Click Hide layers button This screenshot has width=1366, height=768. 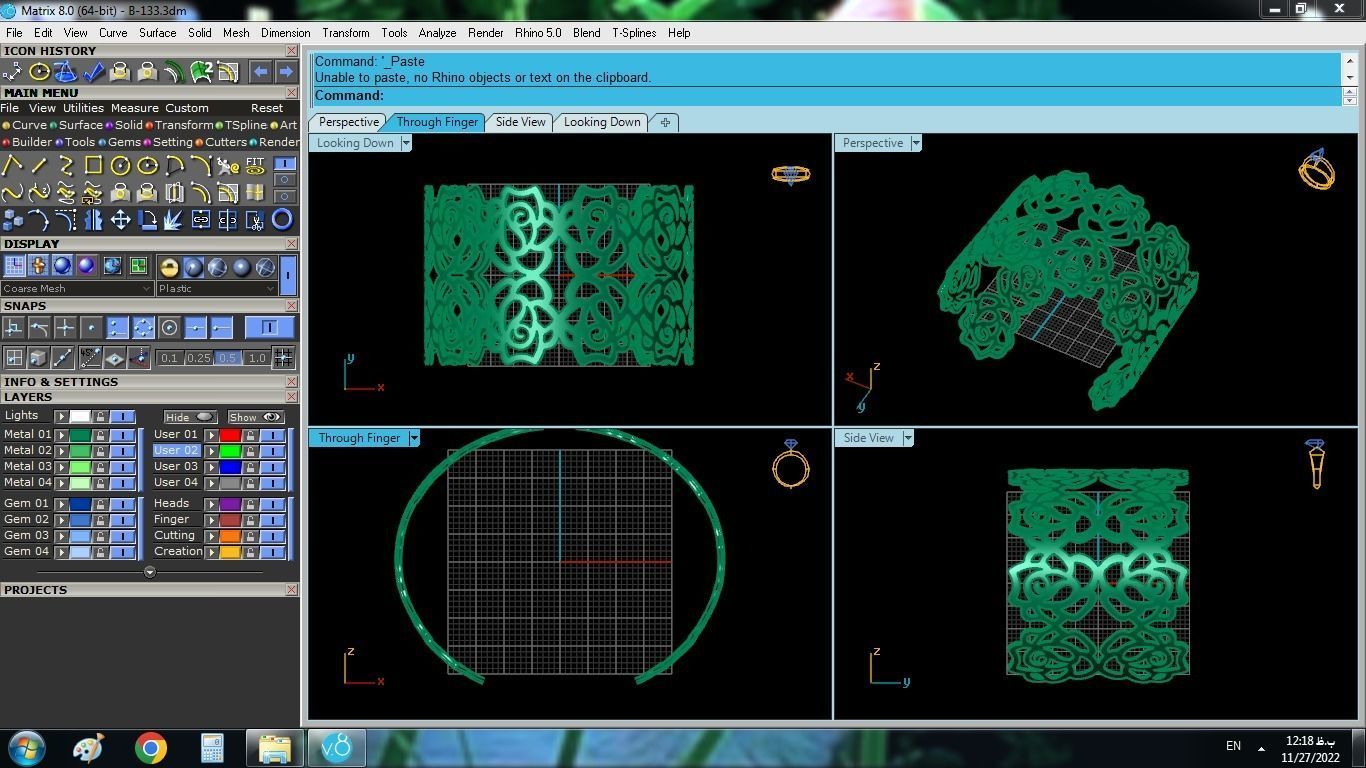[x=190, y=417]
